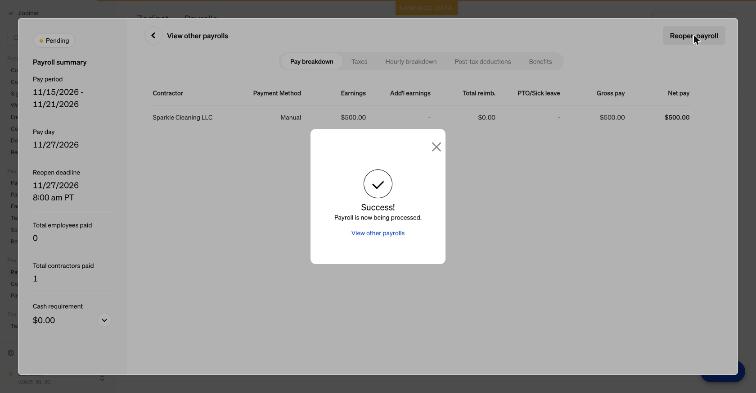The image size is (756, 393).
Task: Click the Reopen payroll button
Action: 693,36
